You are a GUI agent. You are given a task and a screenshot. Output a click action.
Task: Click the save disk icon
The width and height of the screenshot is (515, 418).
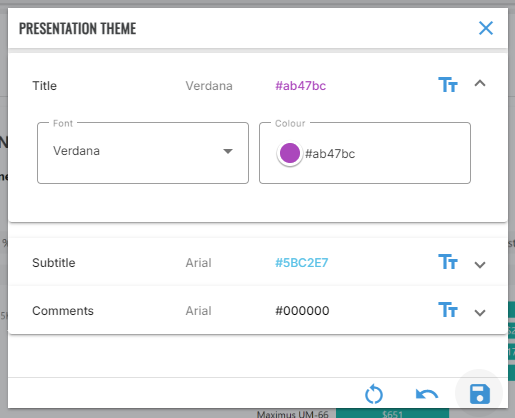click(x=479, y=394)
